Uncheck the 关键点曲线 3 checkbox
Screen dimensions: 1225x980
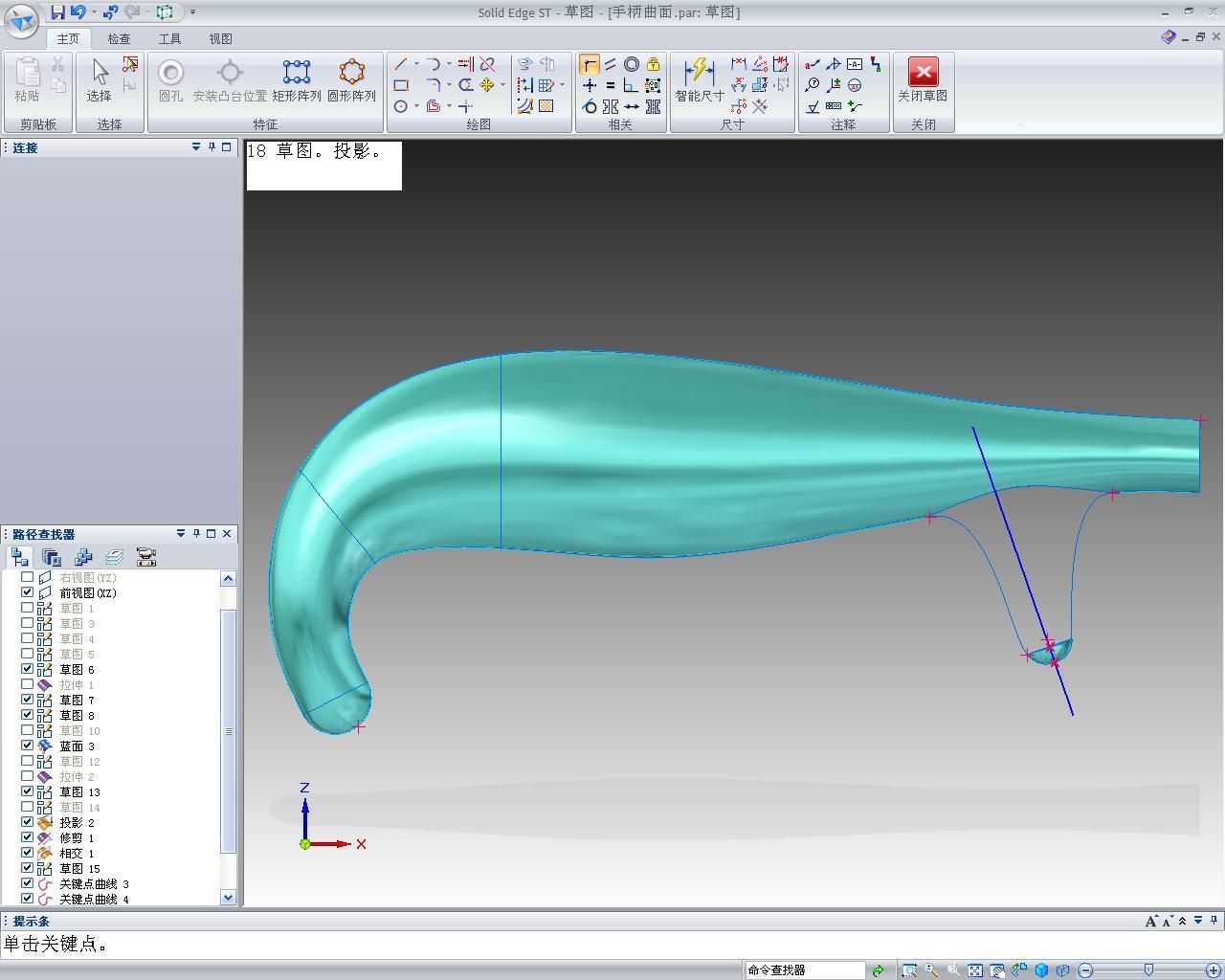[28, 883]
